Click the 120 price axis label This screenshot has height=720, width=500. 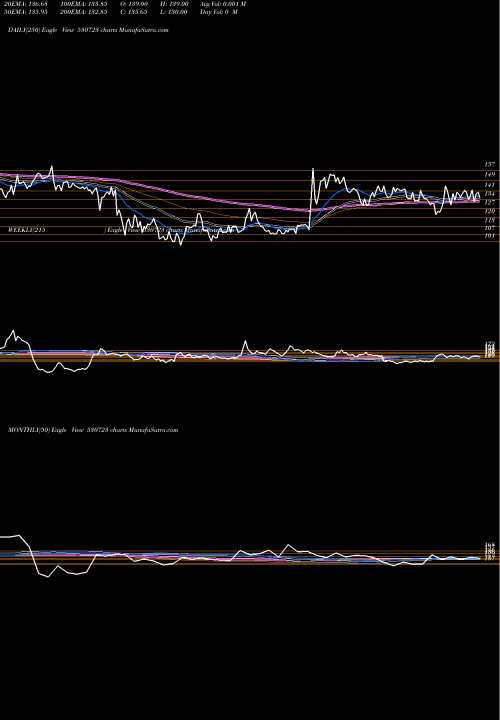pyautogui.click(x=489, y=211)
